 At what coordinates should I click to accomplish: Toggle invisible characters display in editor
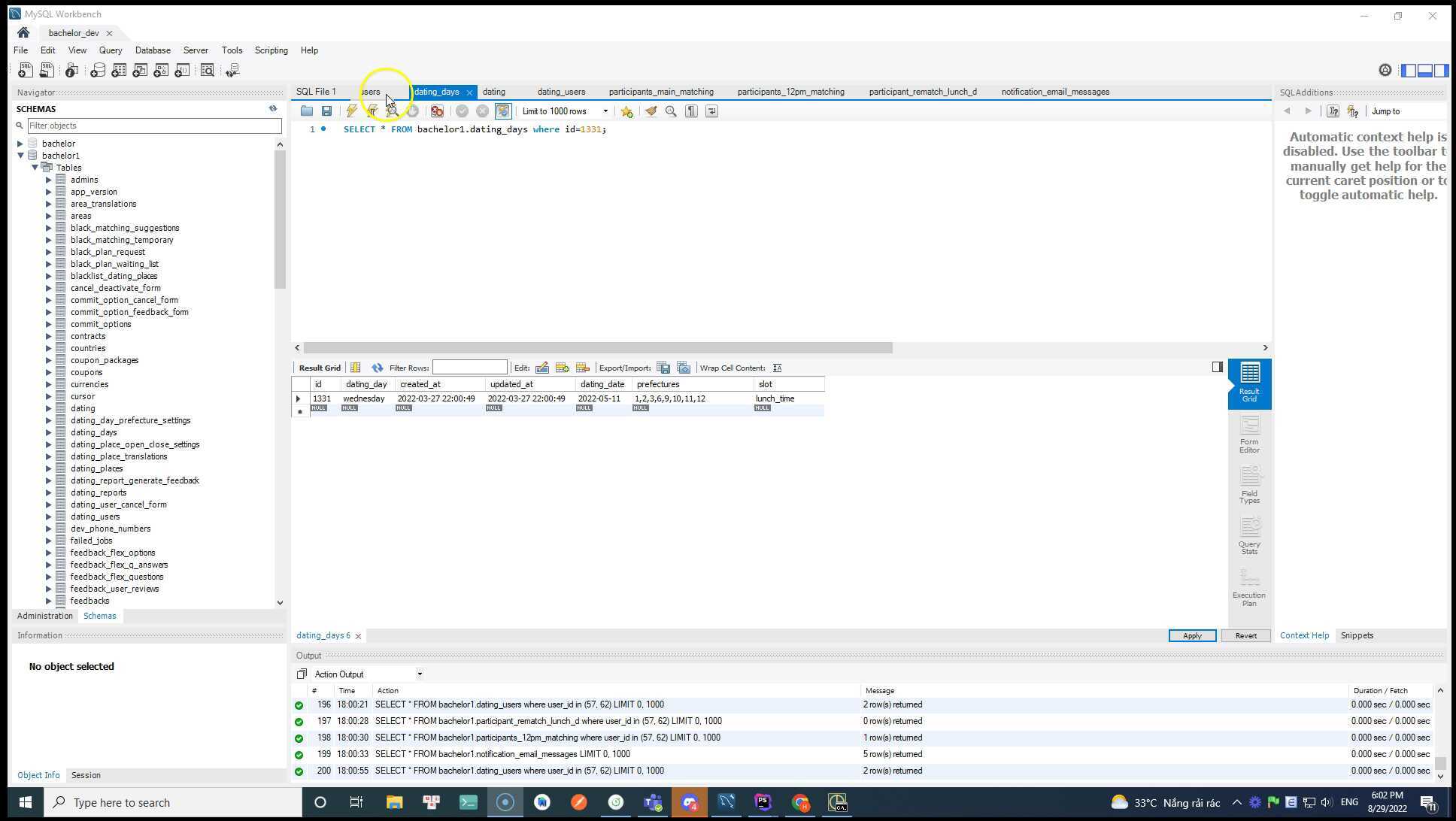click(691, 111)
